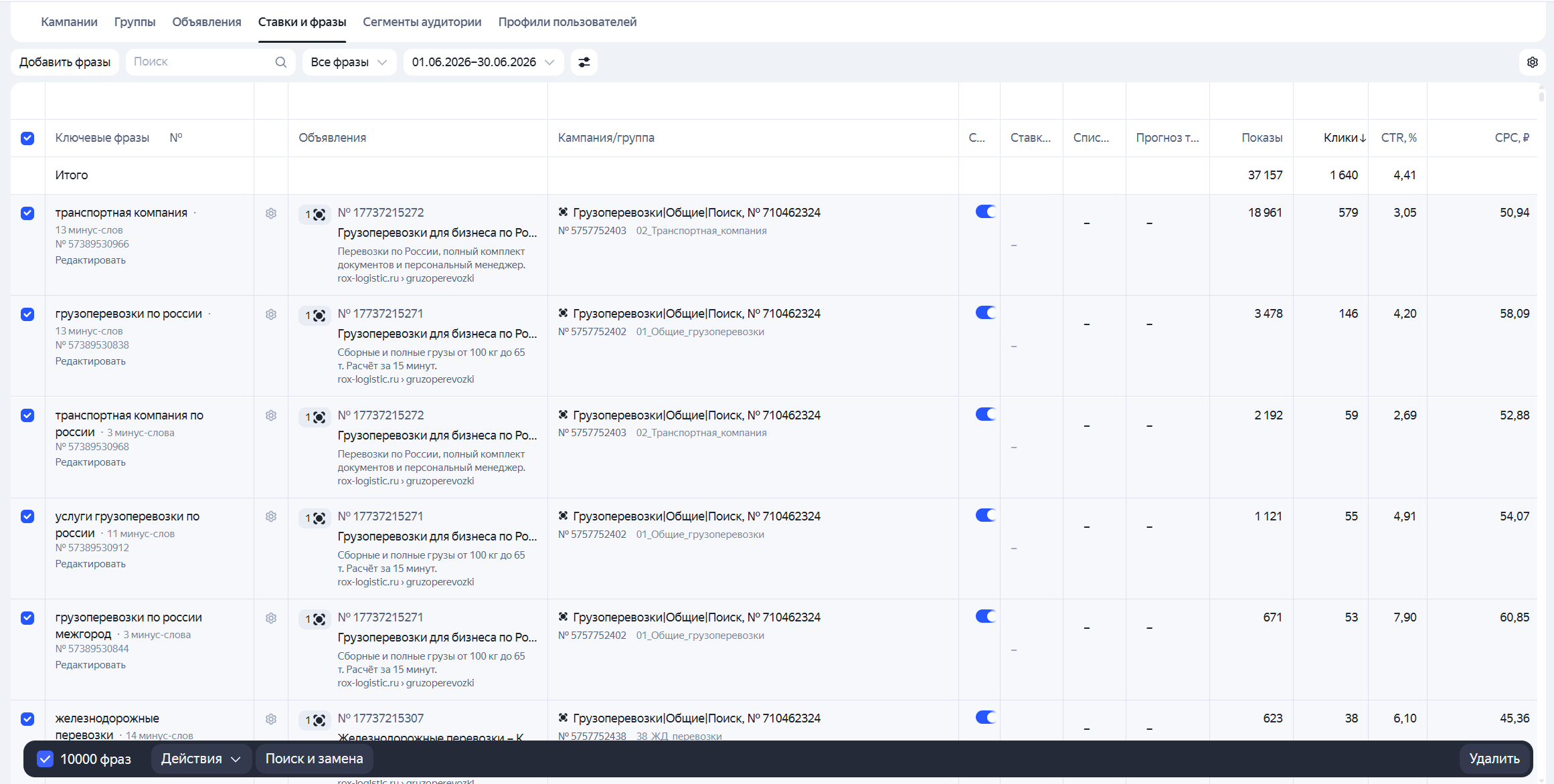Open gear for 'транспортная компания по россии'

coord(271,415)
